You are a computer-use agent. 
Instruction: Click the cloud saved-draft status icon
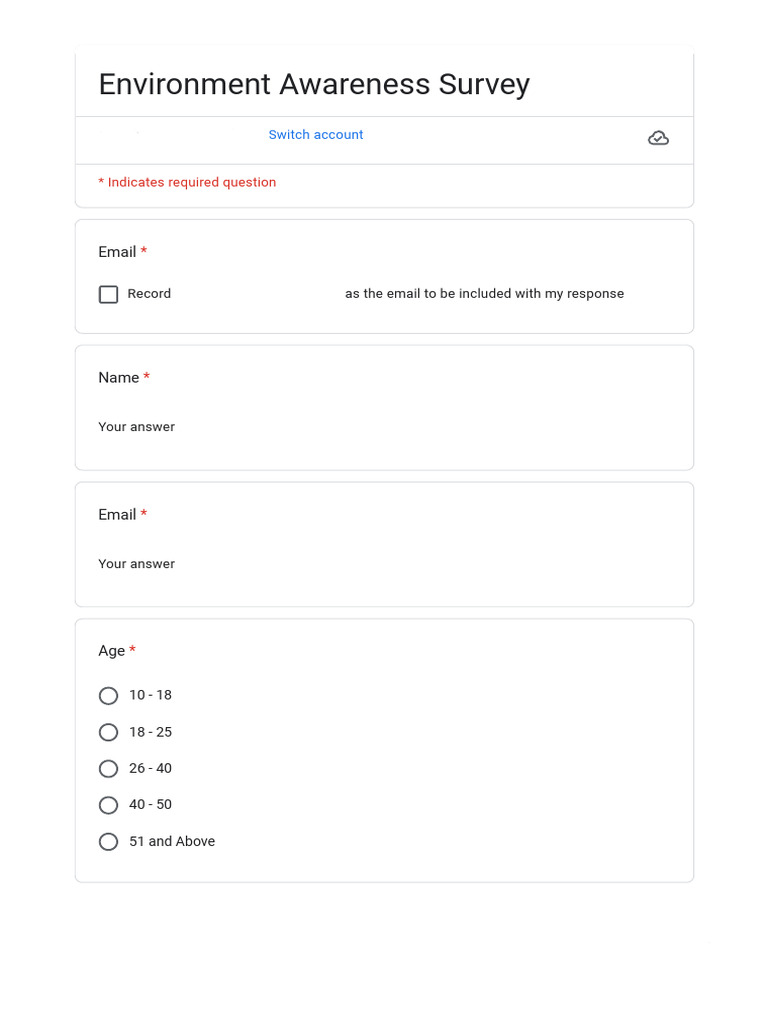pos(658,138)
